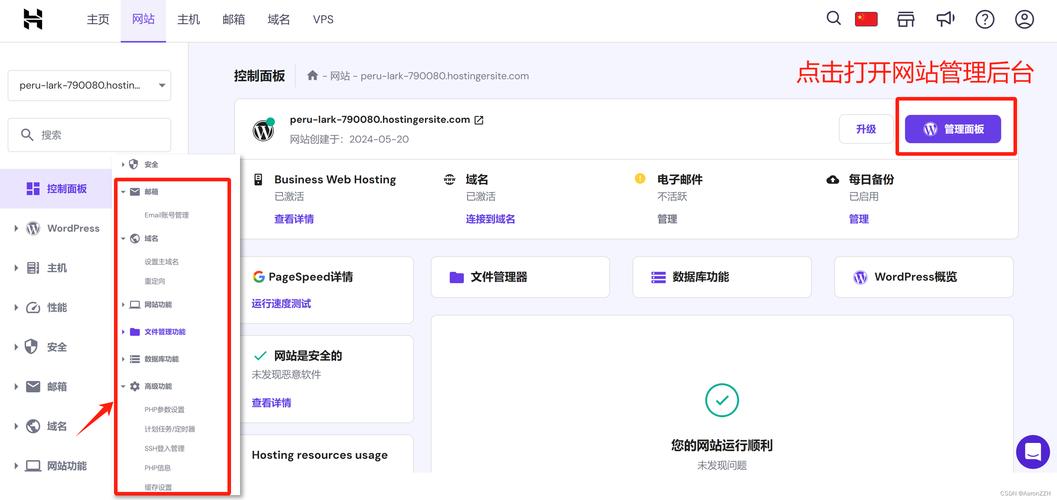The width and height of the screenshot is (1057, 500).
Task: Select 缓存设置 in the pop-out menu
Action: click(158, 487)
